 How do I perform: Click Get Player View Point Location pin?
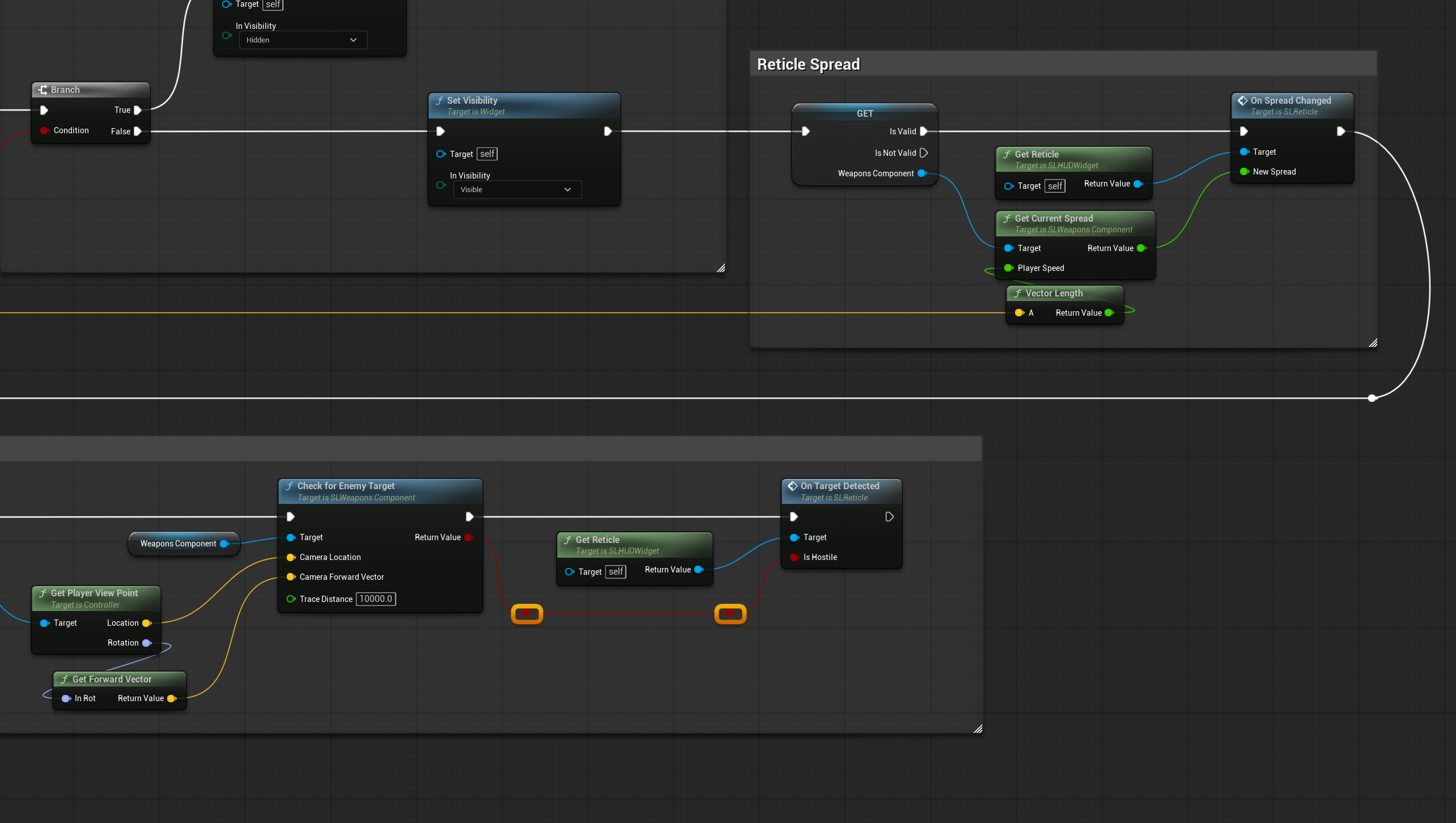(x=147, y=623)
